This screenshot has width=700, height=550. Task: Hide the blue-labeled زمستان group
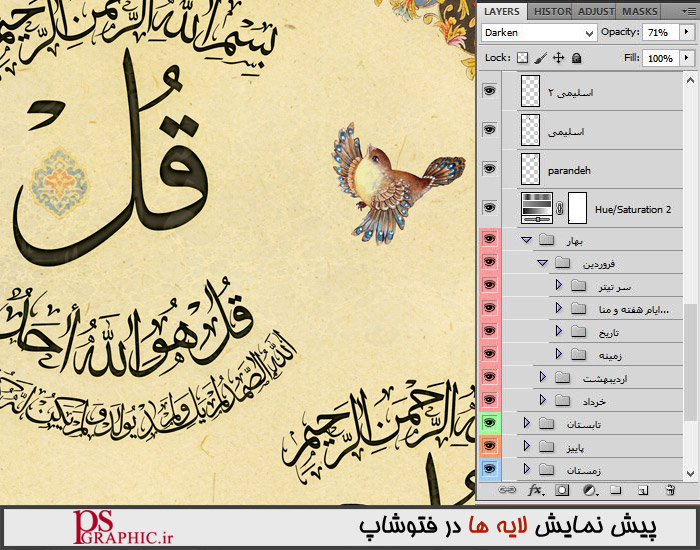point(490,469)
